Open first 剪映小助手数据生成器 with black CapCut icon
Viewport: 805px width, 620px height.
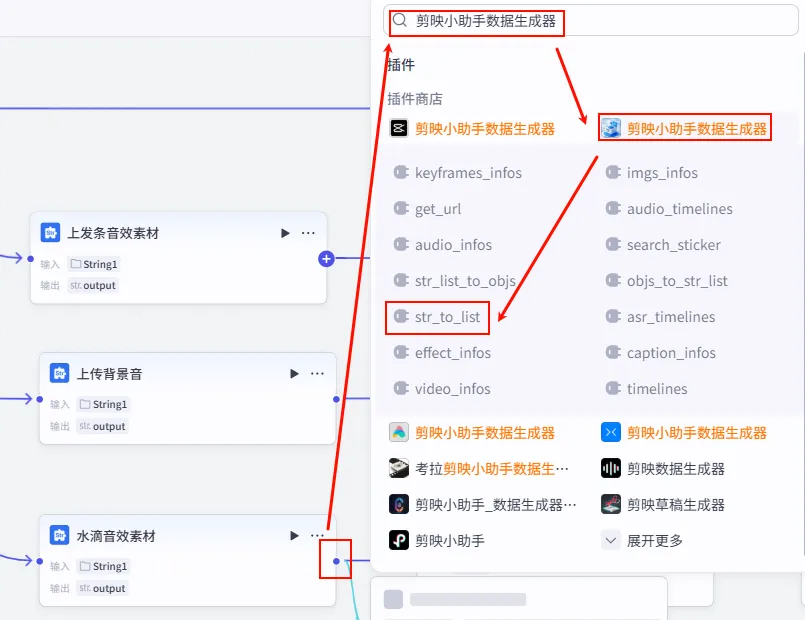[472, 128]
